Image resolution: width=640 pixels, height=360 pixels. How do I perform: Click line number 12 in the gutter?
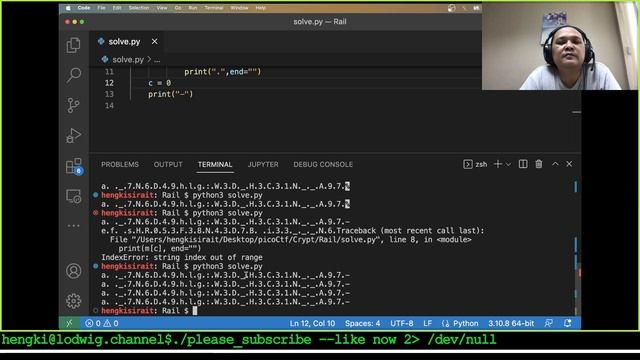click(109, 83)
